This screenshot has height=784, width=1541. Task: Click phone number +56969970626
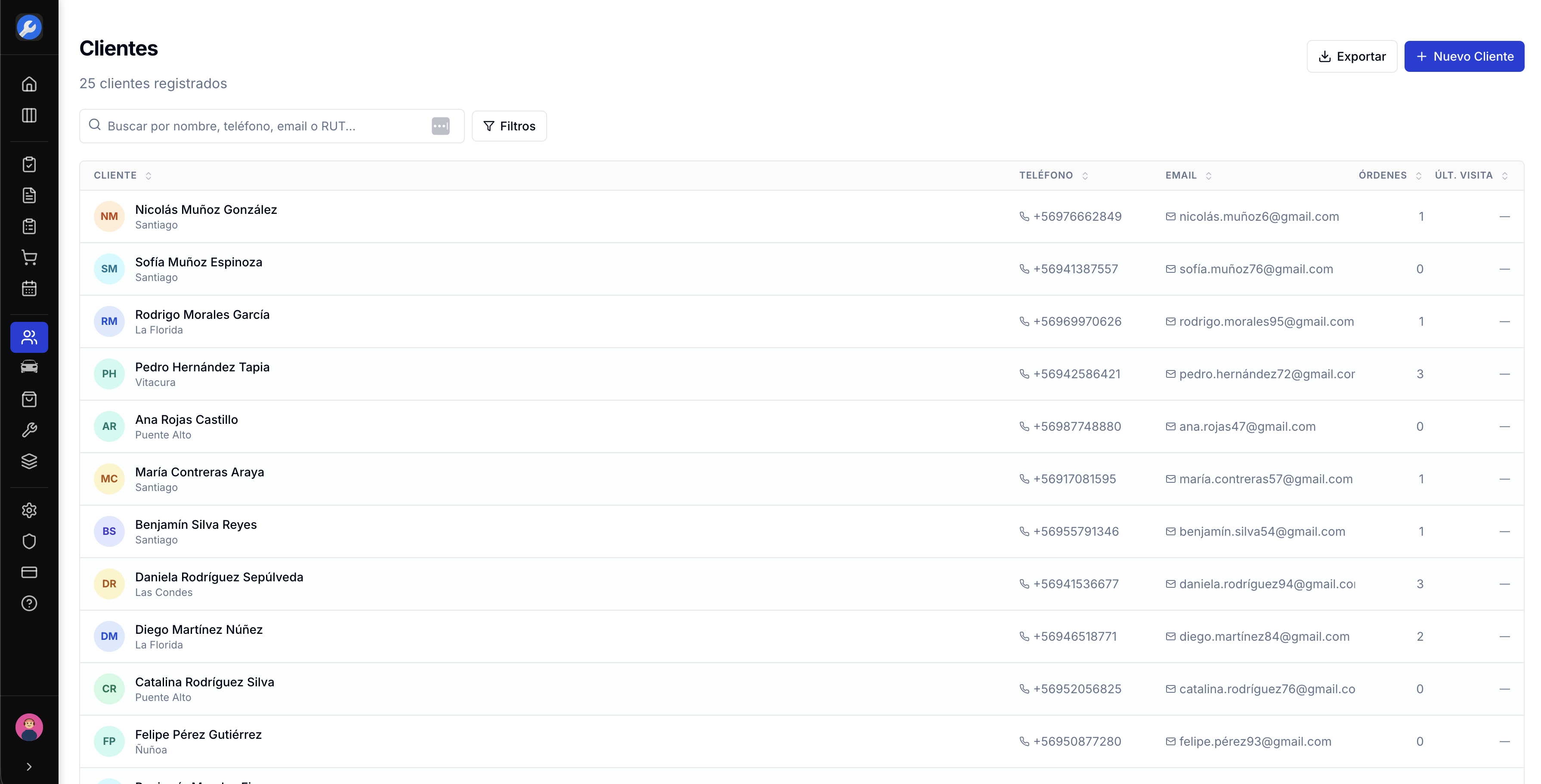[1077, 322]
